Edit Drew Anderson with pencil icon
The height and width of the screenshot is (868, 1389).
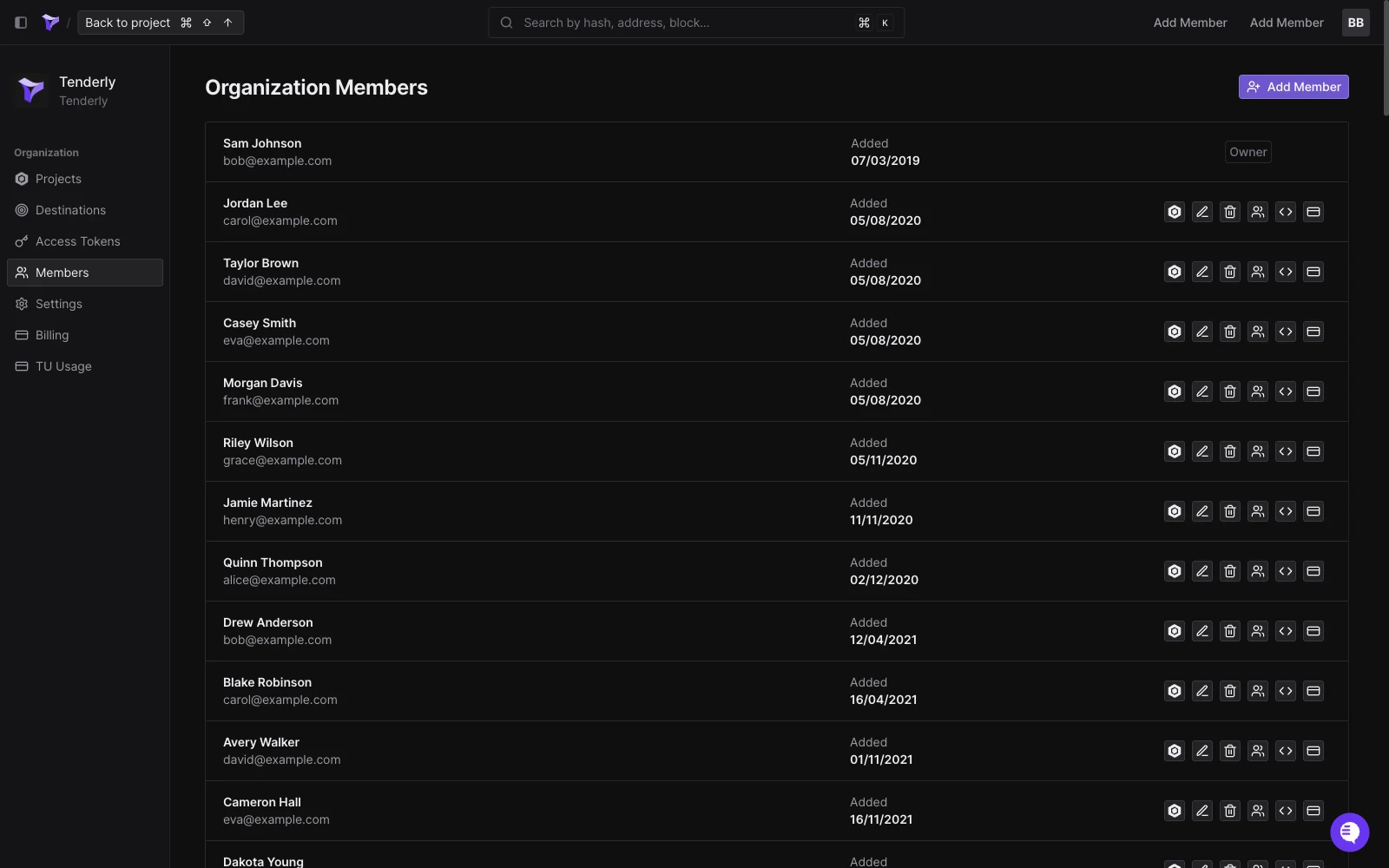1202,631
